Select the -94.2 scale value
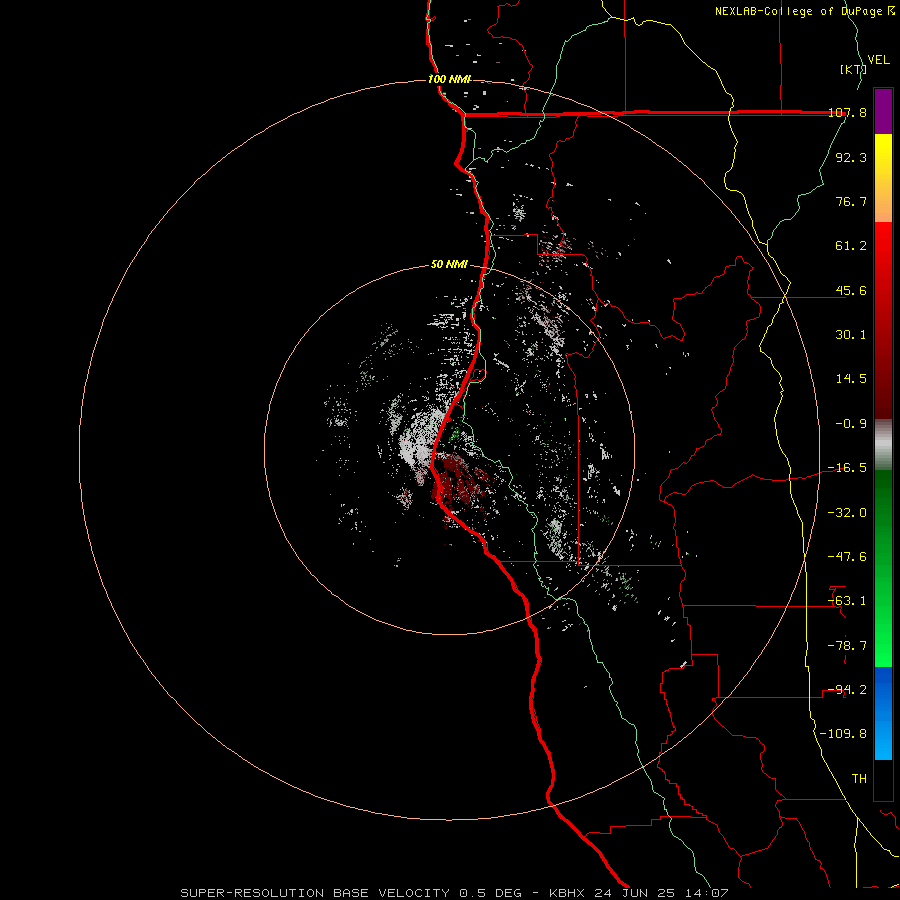The image size is (900, 900). (847, 690)
